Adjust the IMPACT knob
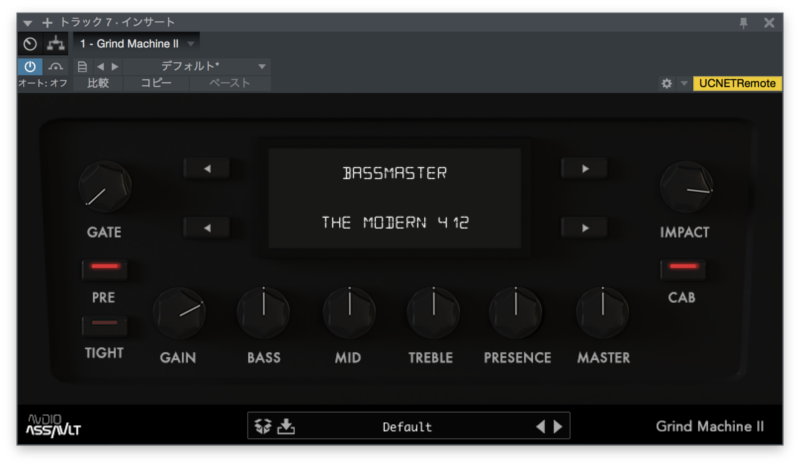 pyautogui.click(x=686, y=187)
